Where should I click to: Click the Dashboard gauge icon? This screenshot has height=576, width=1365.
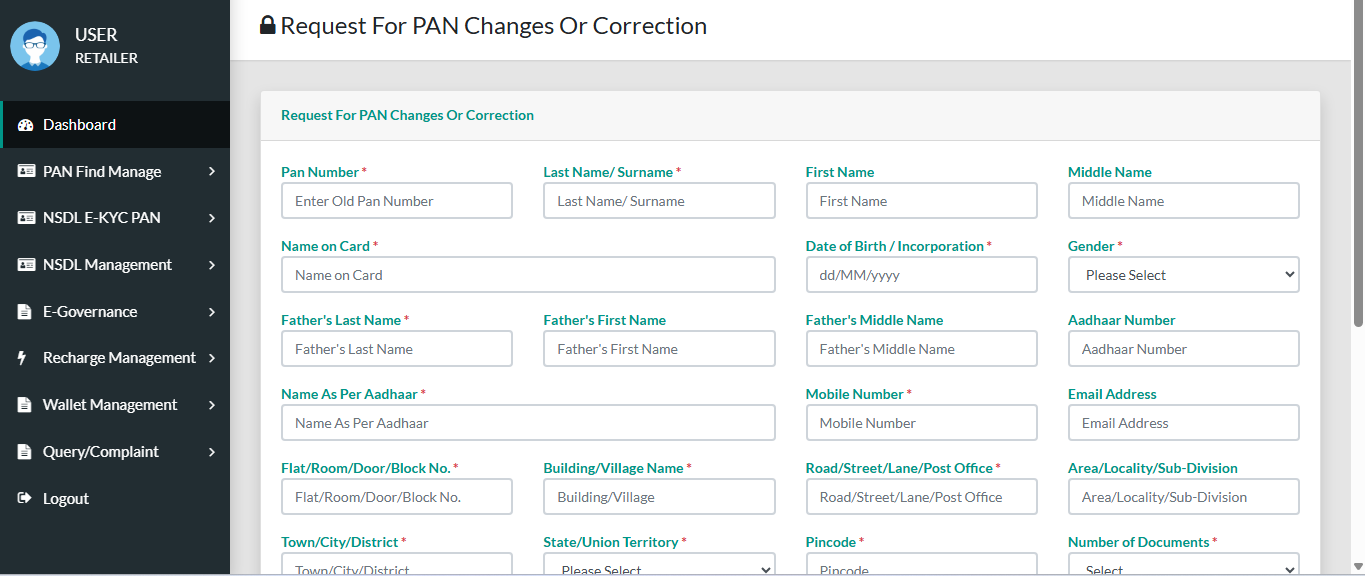tap(26, 125)
